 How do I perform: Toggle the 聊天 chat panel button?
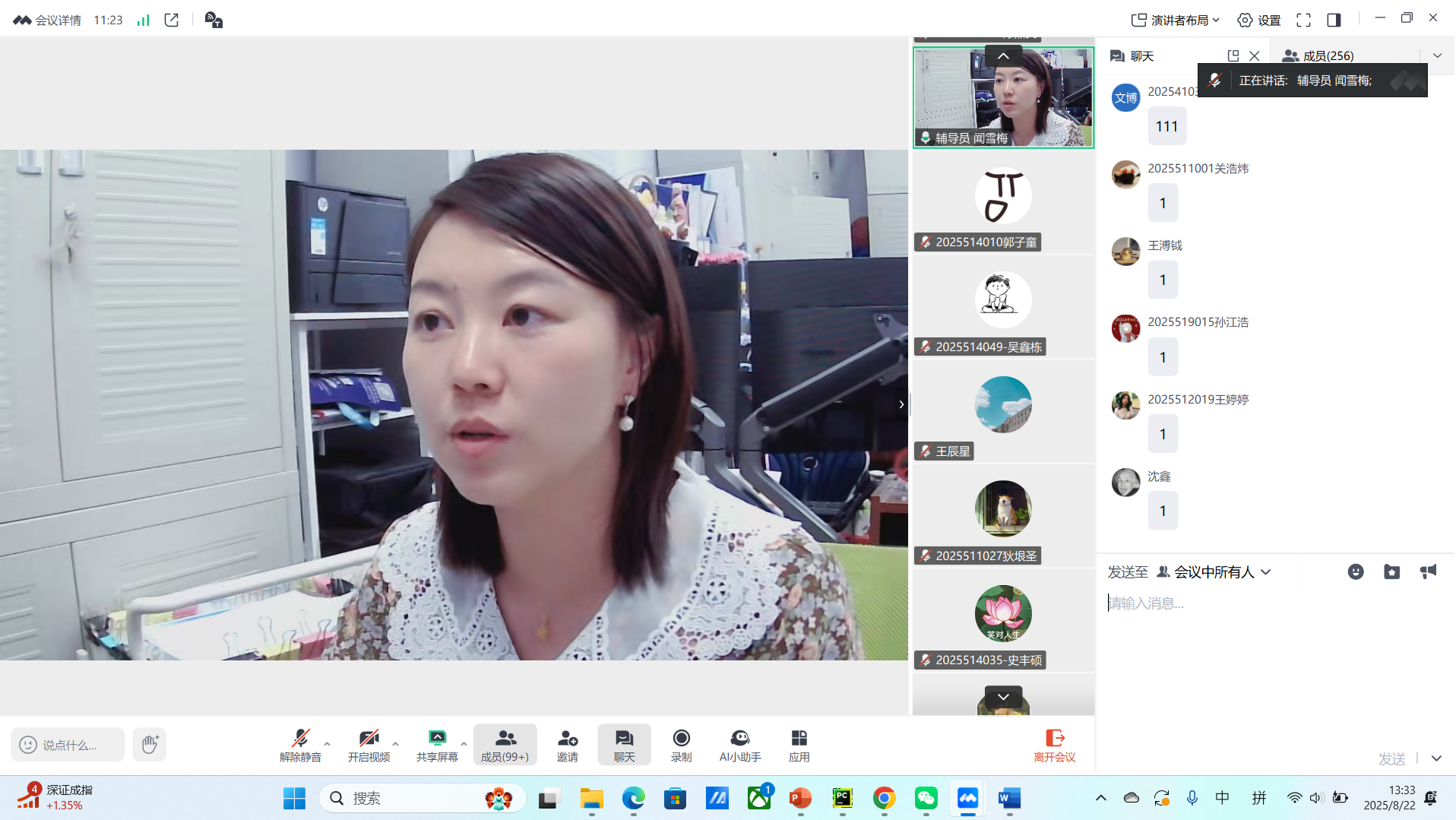click(624, 745)
